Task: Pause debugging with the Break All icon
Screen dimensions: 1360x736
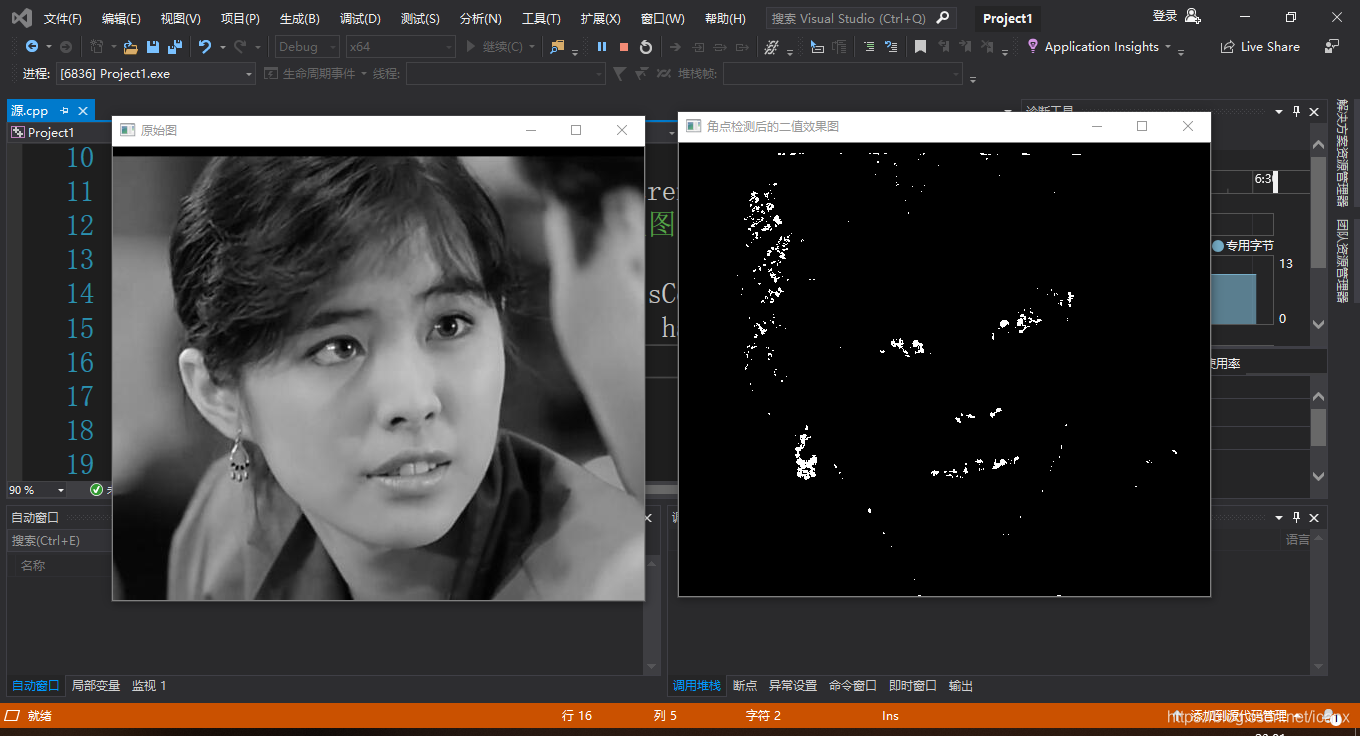Action: pyautogui.click(x=602, y=47)
